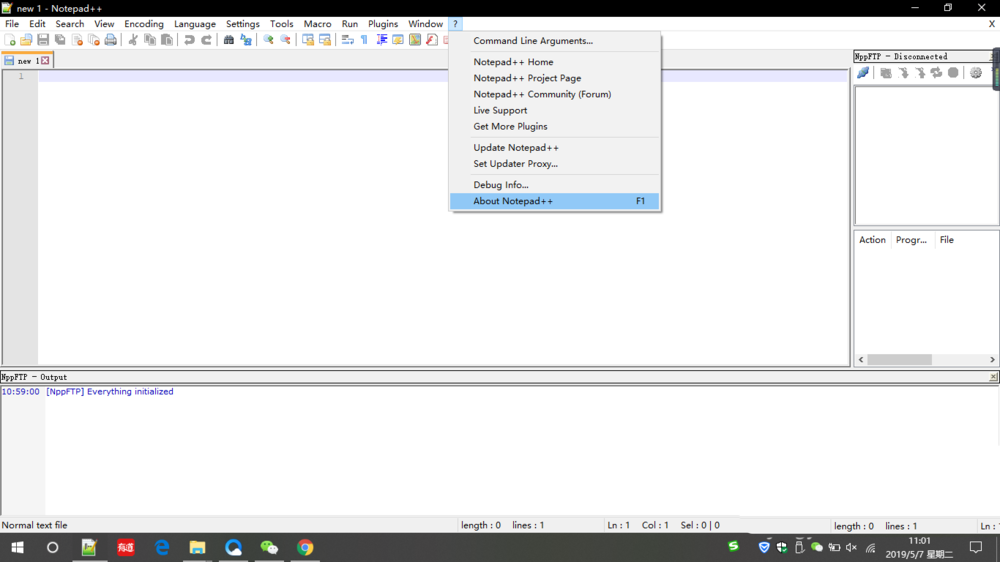
Task: Click the scroll right arrow in NppFTP queue
Action: pyautogui.click(x=992, y=360)
